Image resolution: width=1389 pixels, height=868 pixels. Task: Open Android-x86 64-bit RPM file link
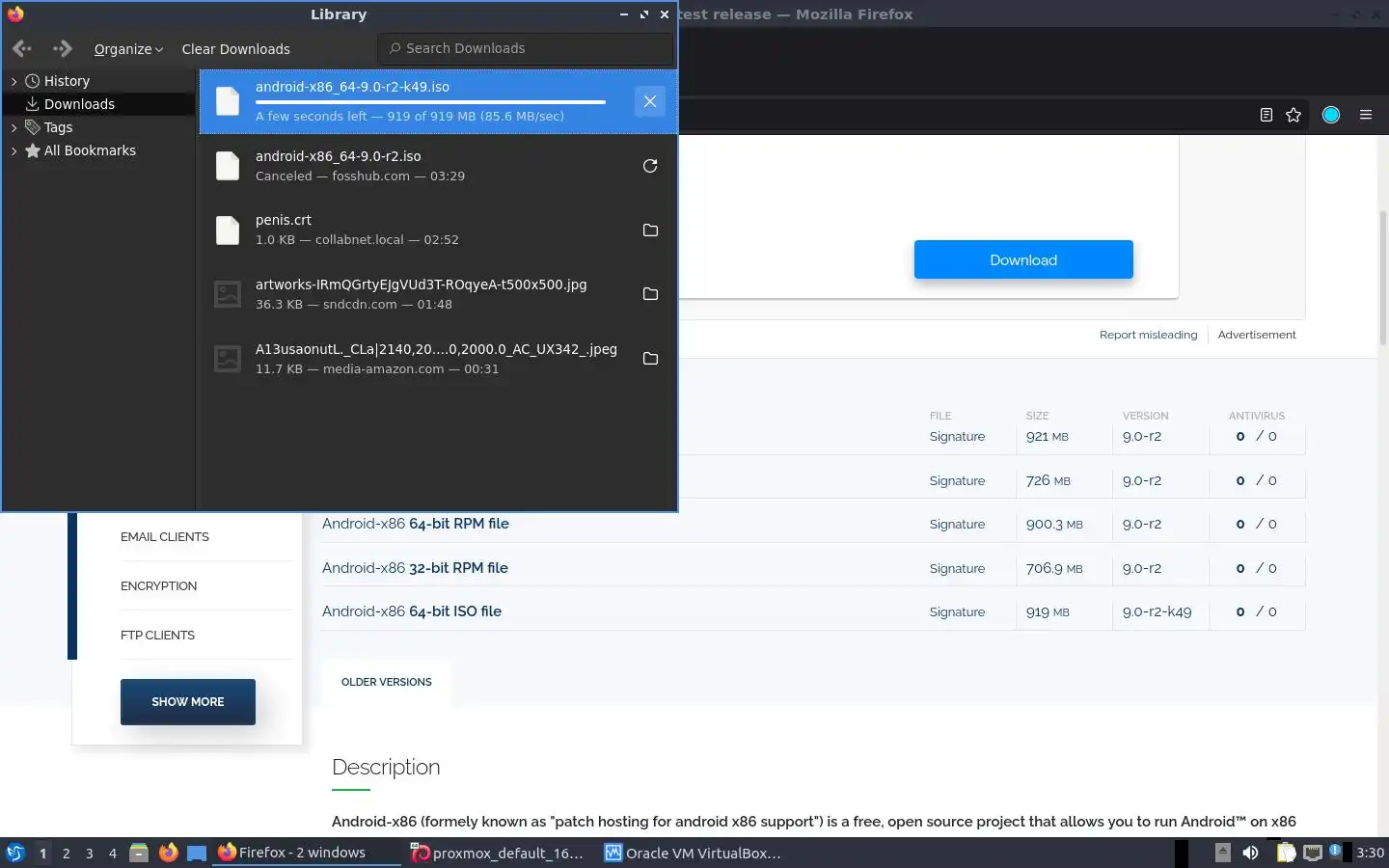click(x=416, y=524)
